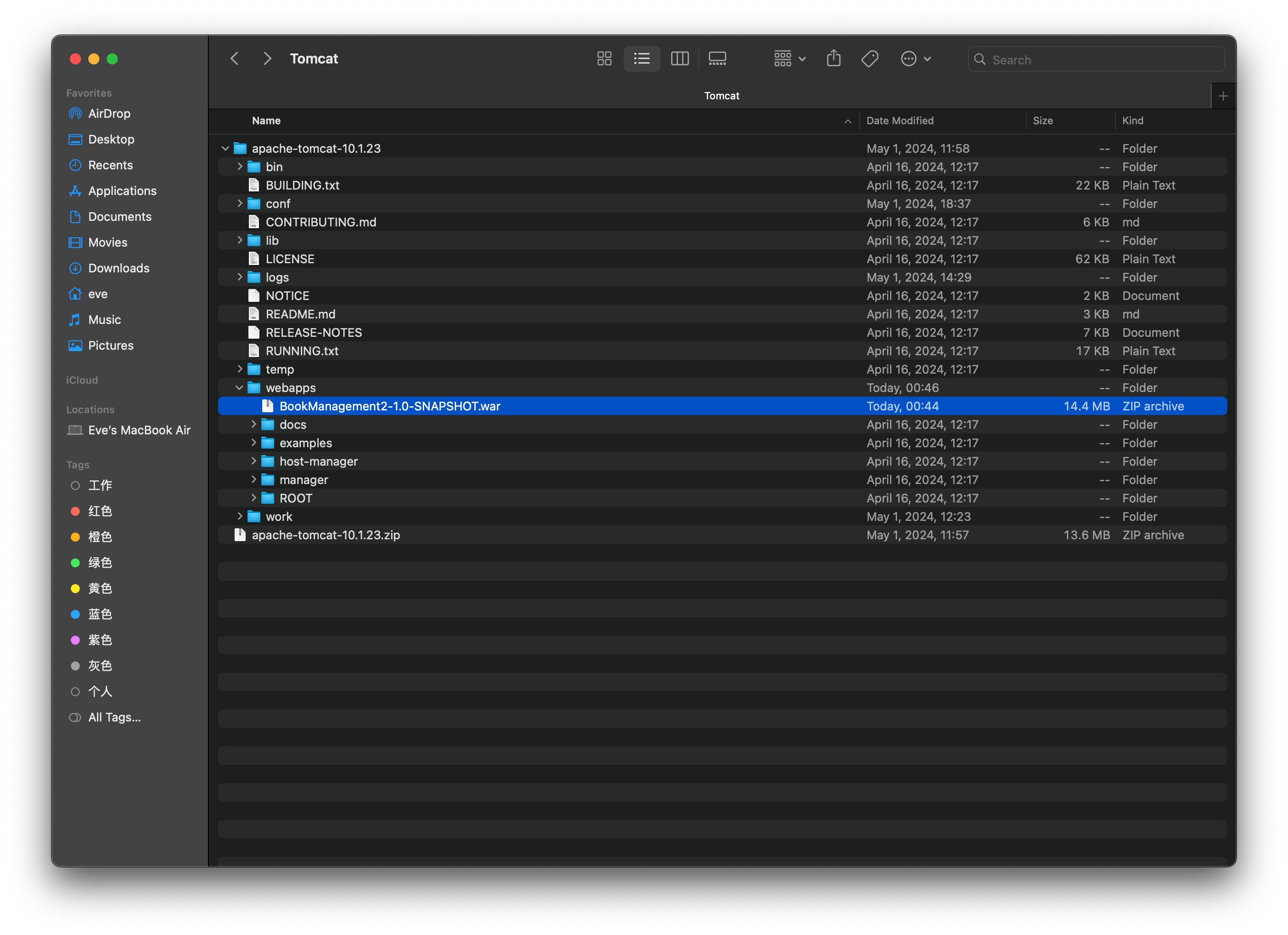Select AirDrop in the sidebar
The width and height of the screenshot is (1288, 935).
tap(109, 114)
